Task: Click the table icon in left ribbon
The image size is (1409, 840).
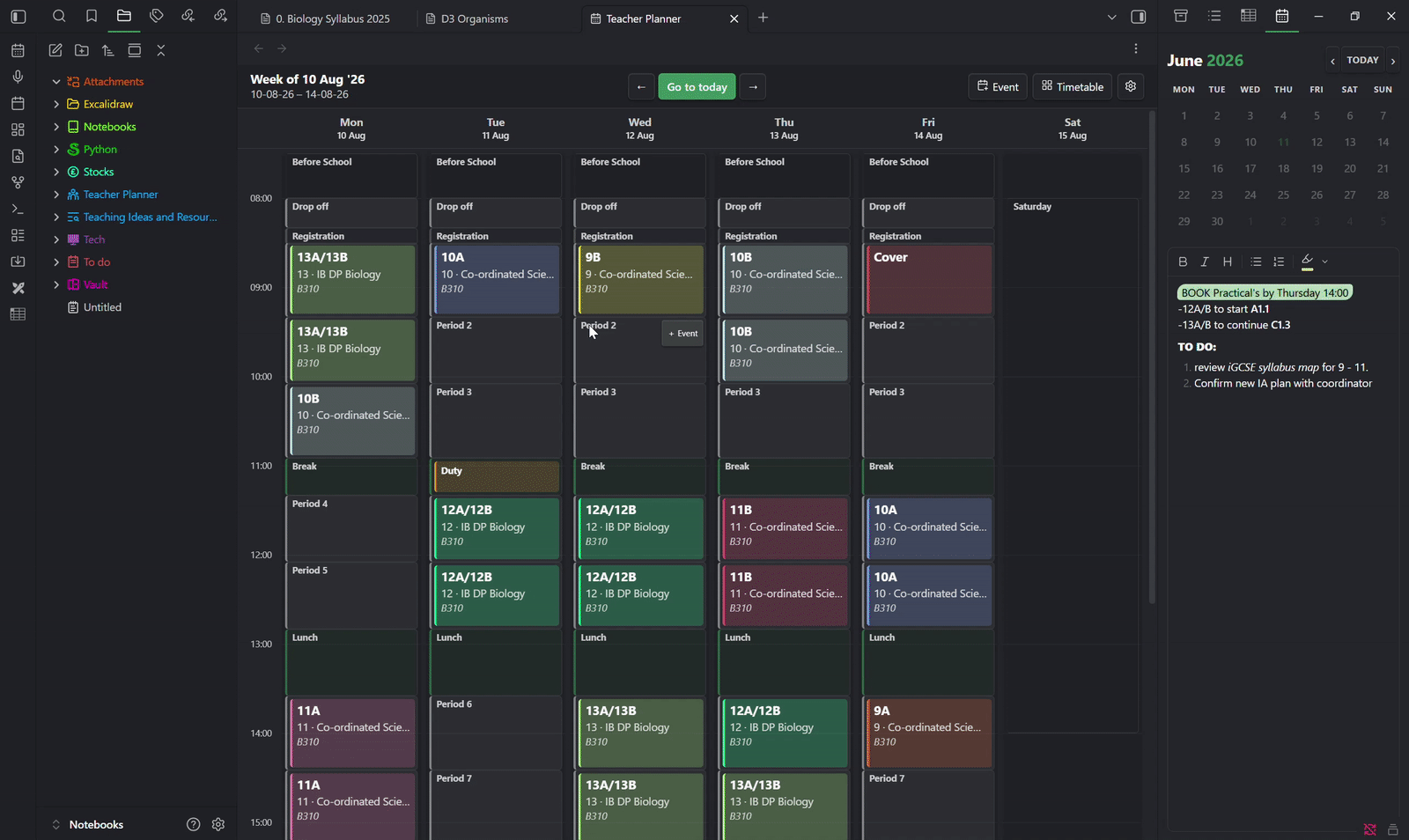Action: tap(18, 314)
